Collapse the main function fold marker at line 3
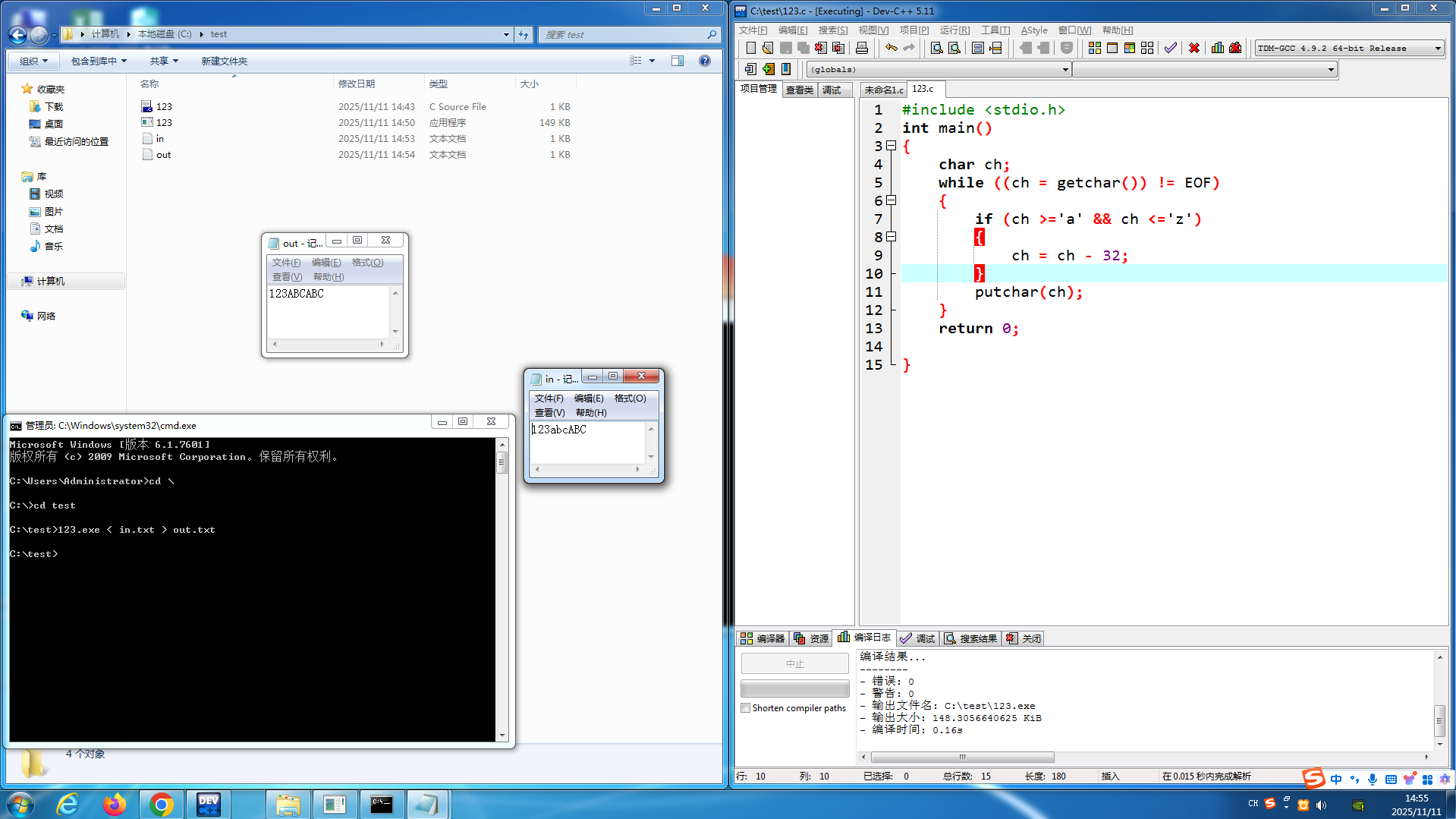1456x819 pixels. tap(892, 146)
